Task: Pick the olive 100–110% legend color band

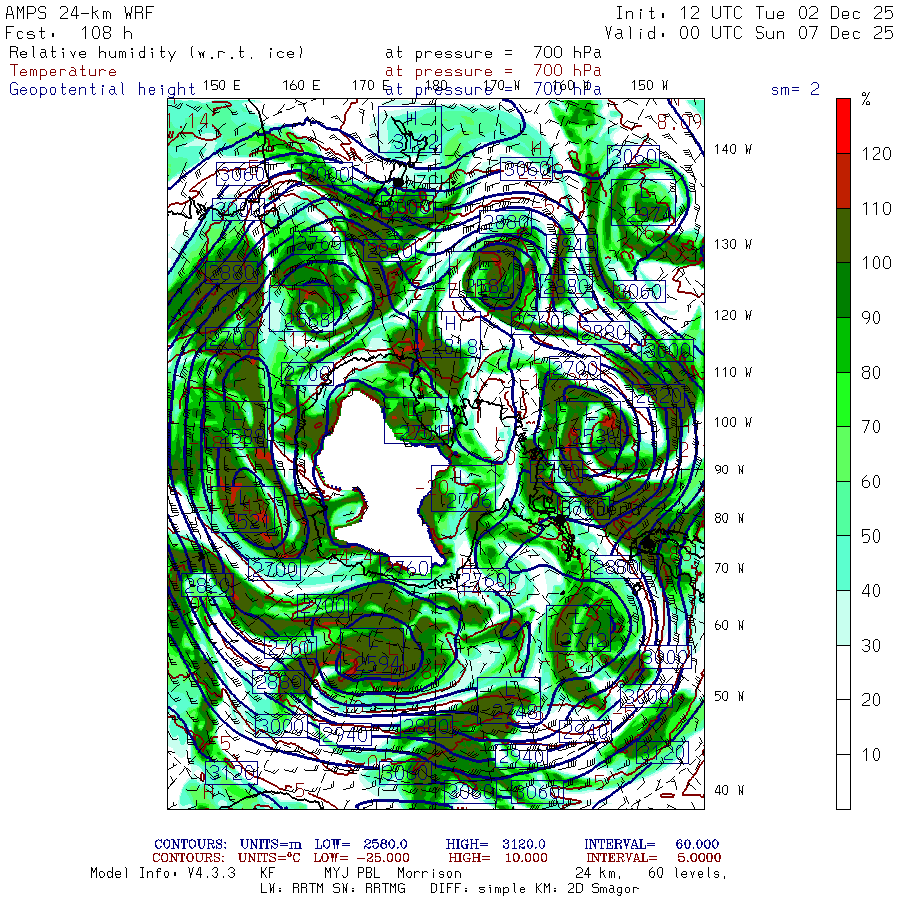Action: 844,235
